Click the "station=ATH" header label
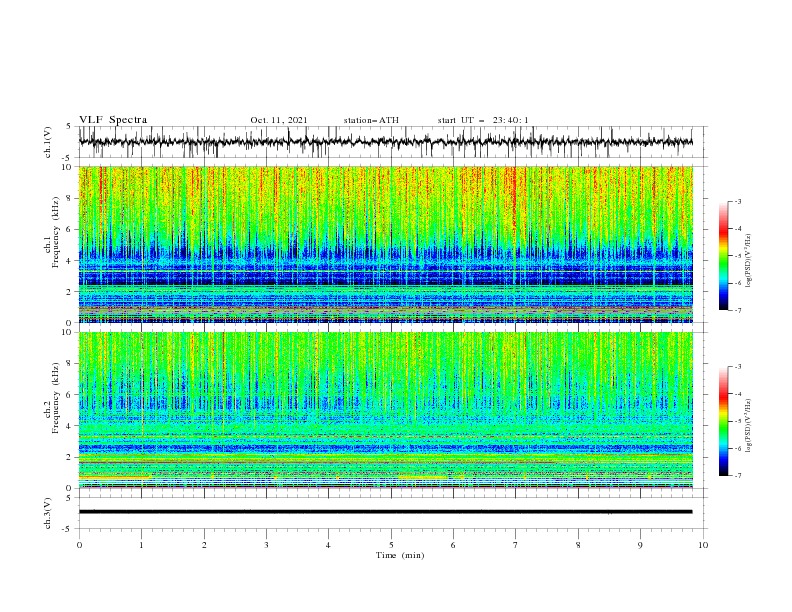The width and height of the screenshot is (792, 612). click(x=371, y=120)
